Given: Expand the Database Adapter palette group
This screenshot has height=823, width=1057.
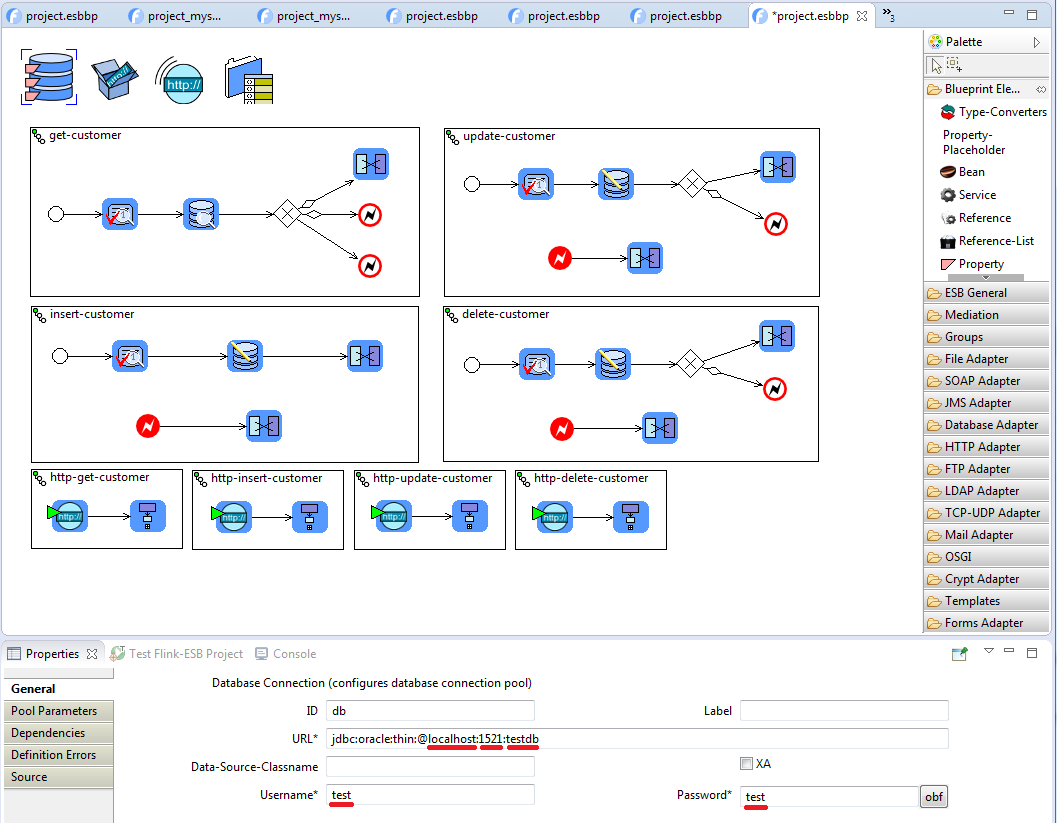Looking at the screenshot, I should (x=990, y=425).
